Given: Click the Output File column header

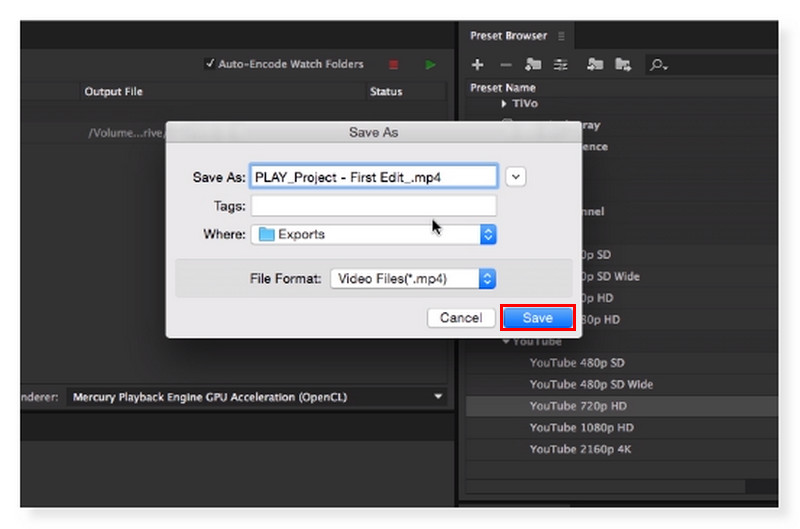Looking at the screenshot, I should pyautogui.click(x=113, y=91).
